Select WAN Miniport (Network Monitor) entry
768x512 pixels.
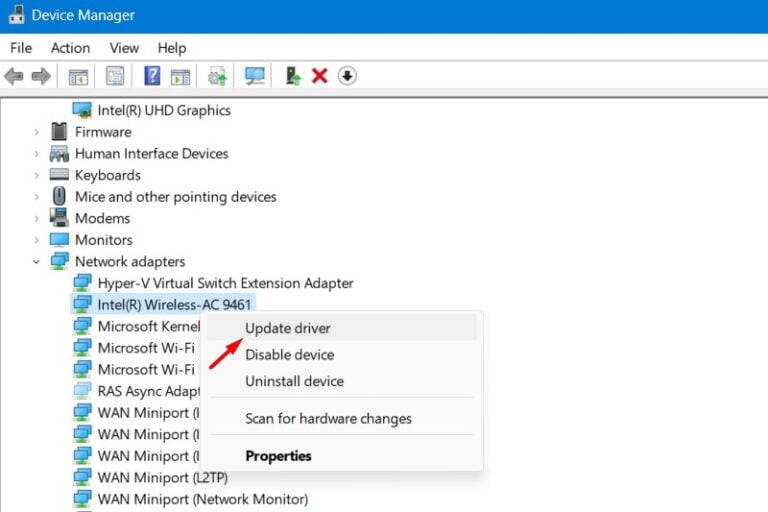tap(203, 499)
